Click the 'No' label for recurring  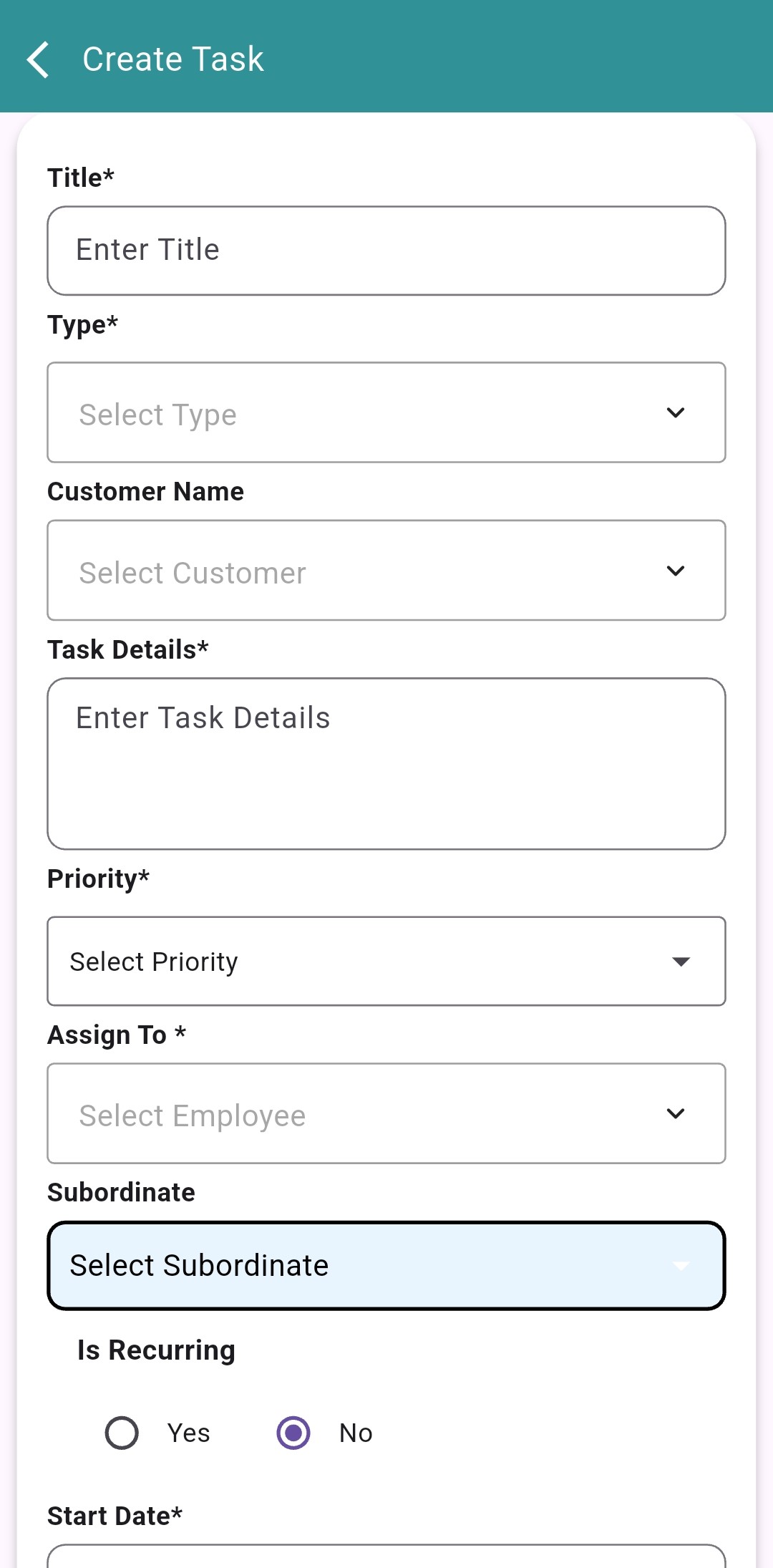(356, 1433)
